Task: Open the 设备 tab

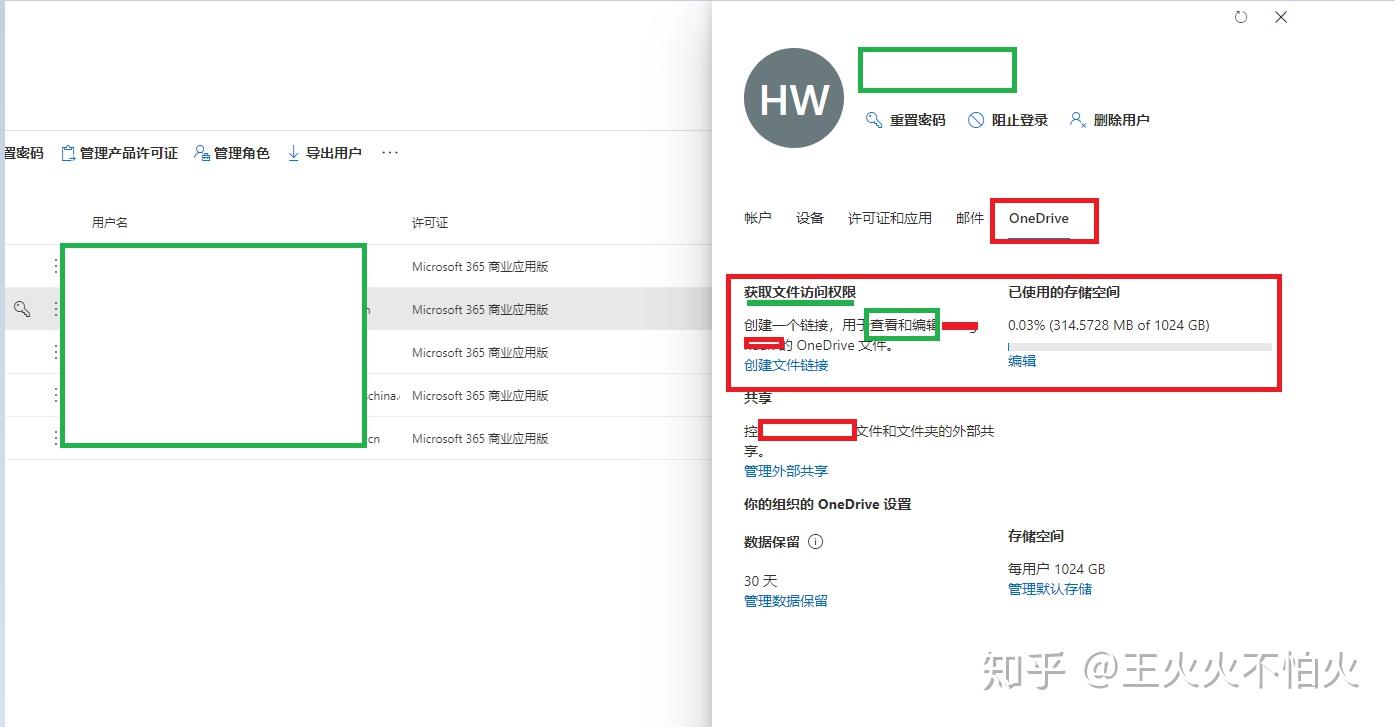Action: coord(810,218)
